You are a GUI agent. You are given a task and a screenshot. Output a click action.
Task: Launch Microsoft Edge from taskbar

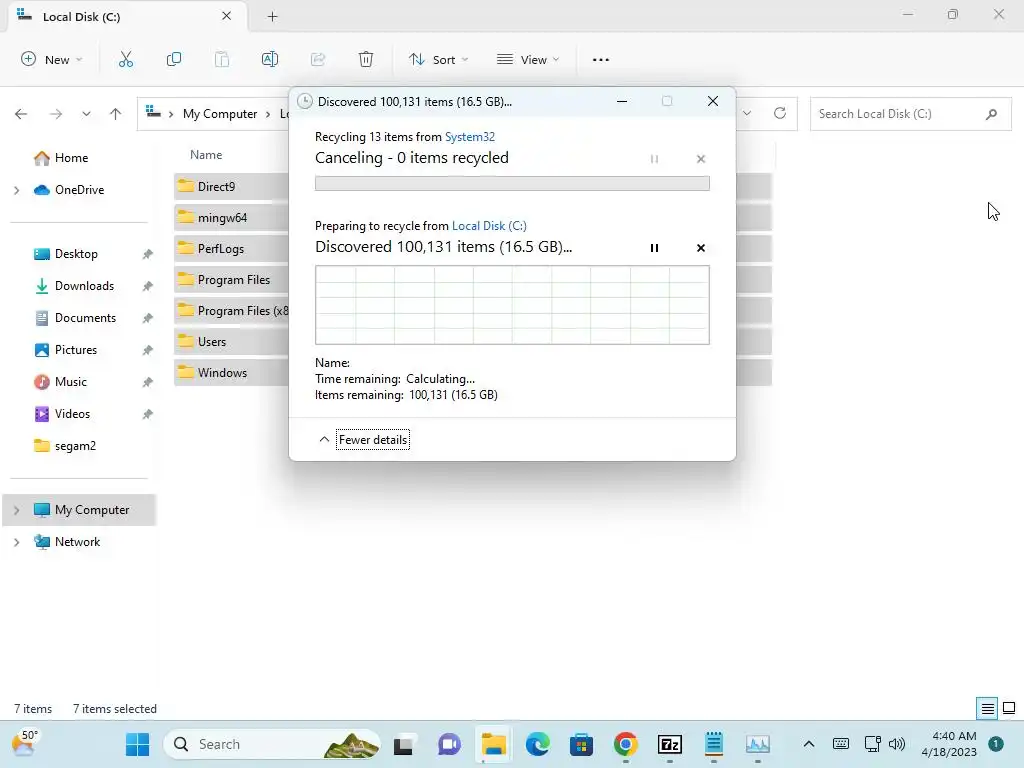(x=537, y=744)
